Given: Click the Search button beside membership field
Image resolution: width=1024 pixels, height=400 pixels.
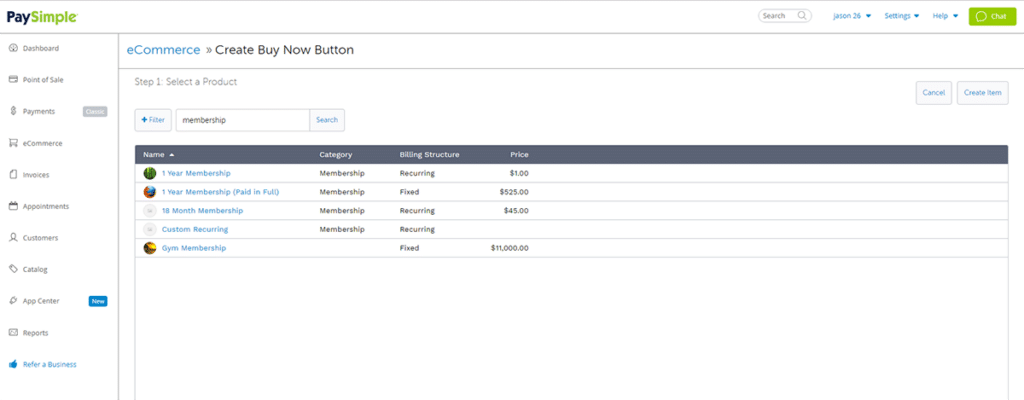Looking at the screenshot, I should 327,120.
